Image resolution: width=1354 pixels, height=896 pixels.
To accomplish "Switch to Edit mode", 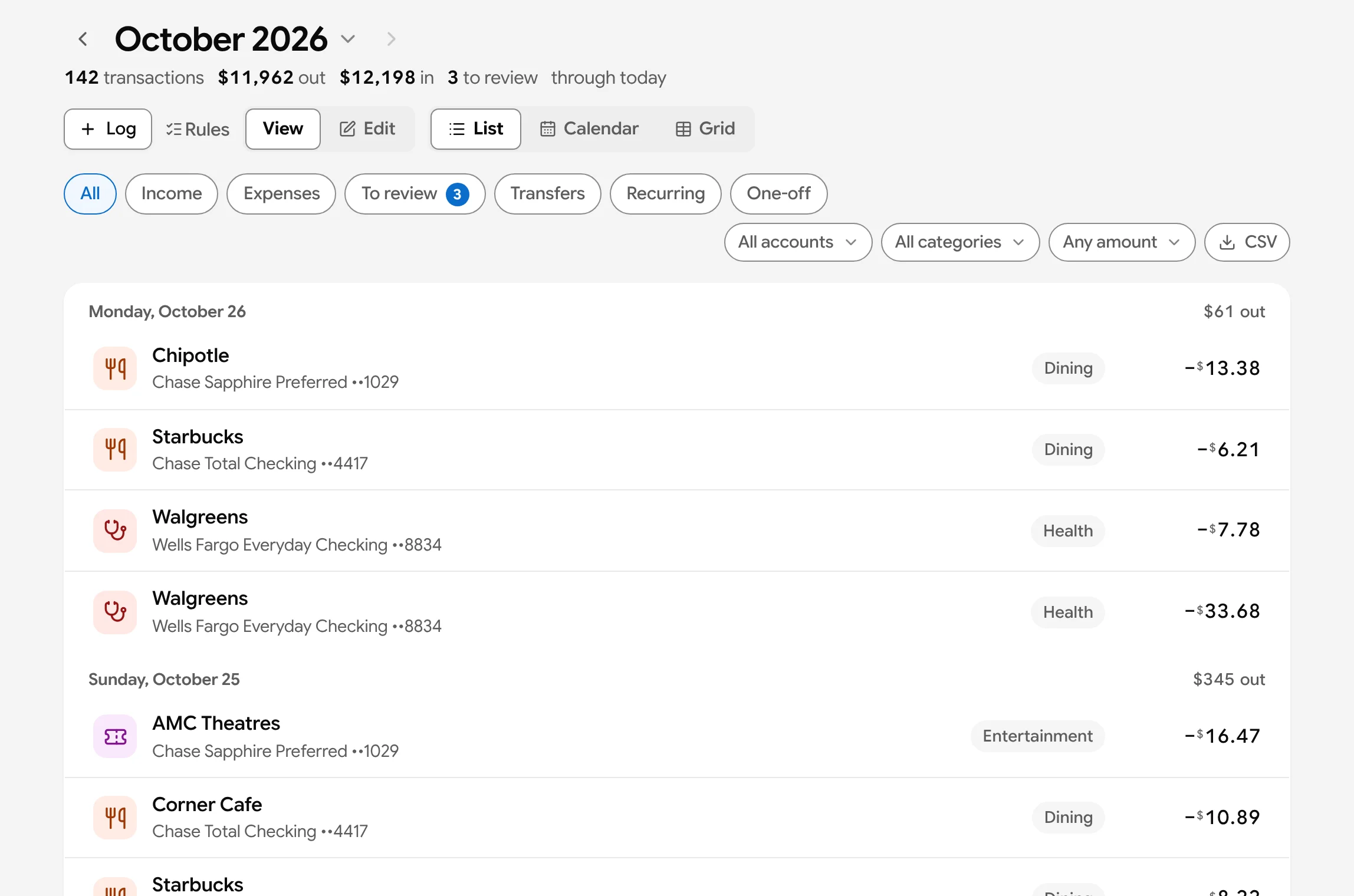I will coord(367,129).
